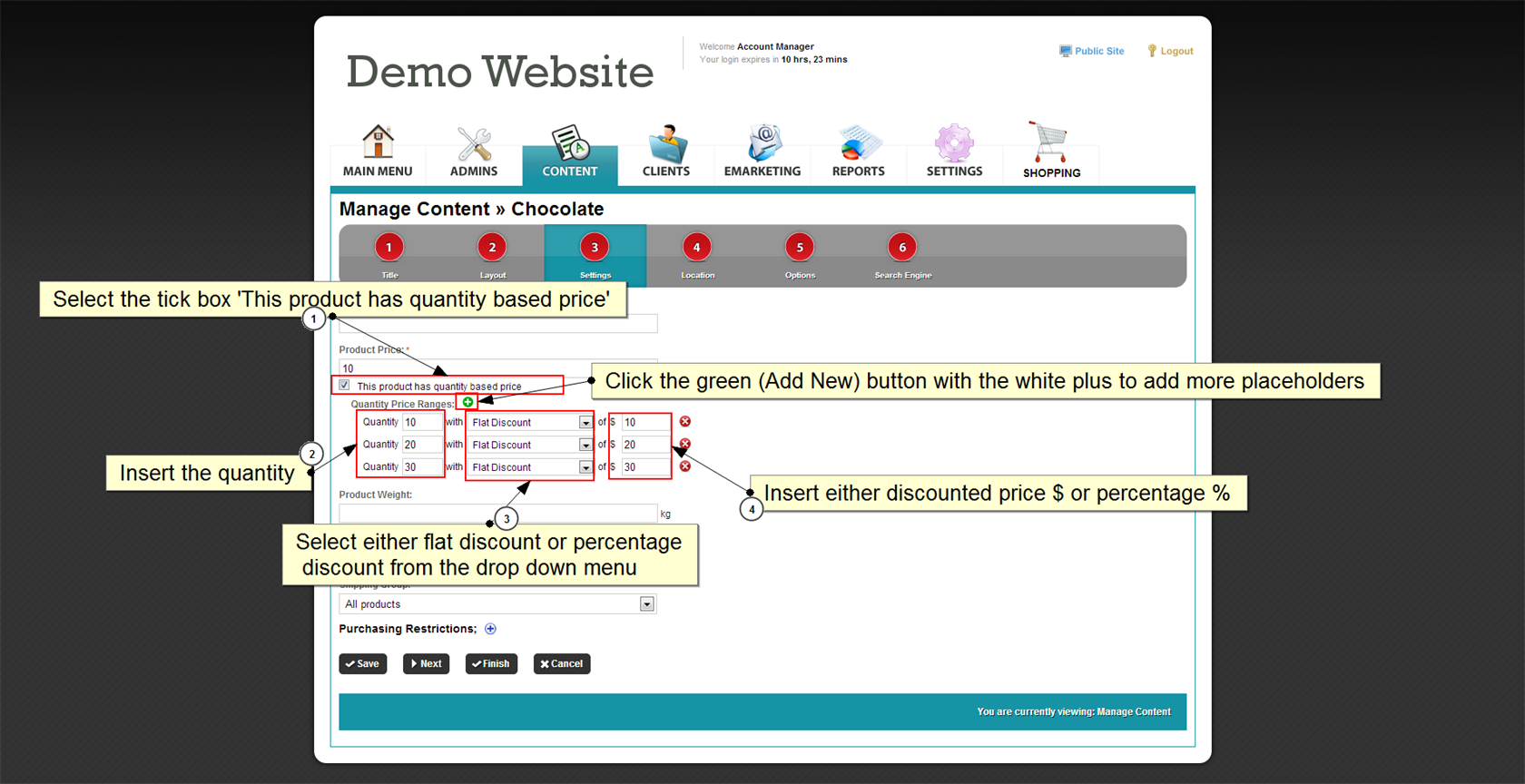Open the Reports chart icon
This screenshot has height=784, width=1525.
(858, 144)
